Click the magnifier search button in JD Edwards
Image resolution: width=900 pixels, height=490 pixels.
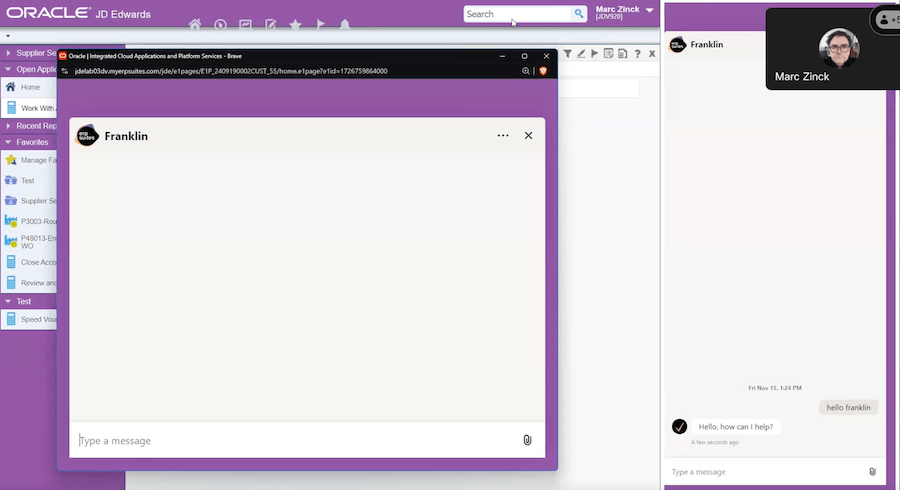[579, 14]
